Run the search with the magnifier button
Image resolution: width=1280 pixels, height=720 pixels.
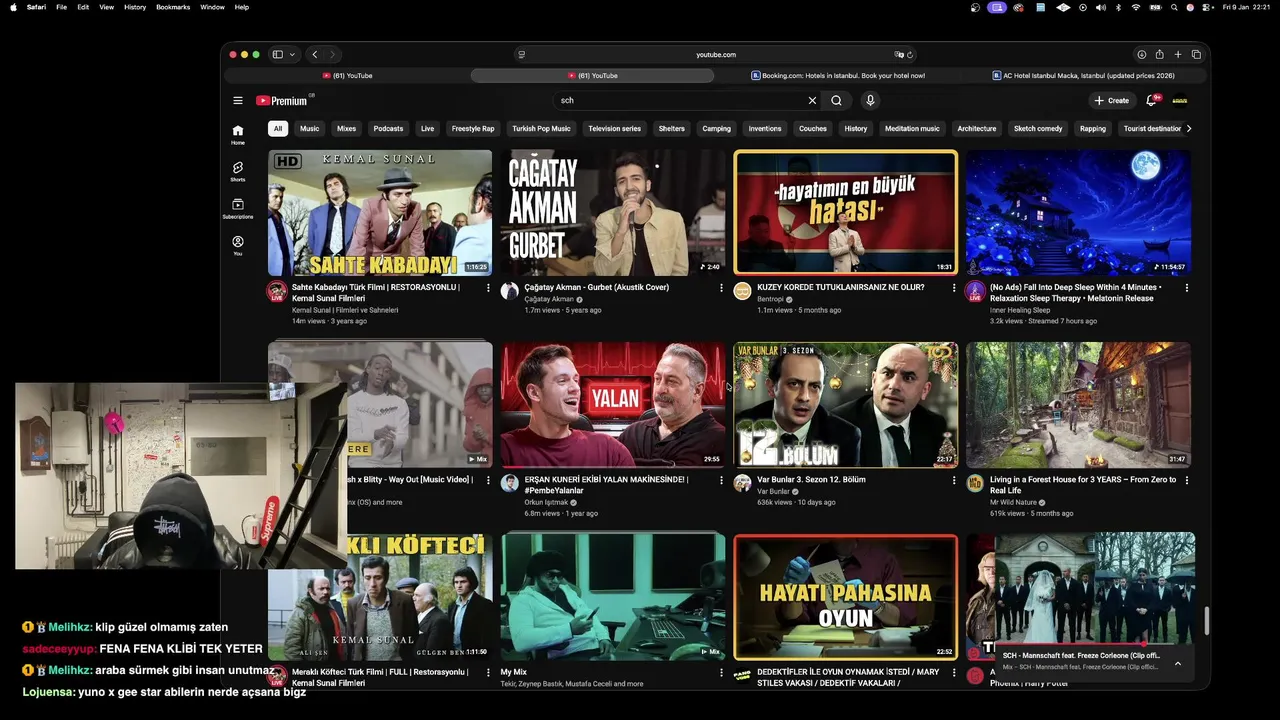tap(836, 100)
